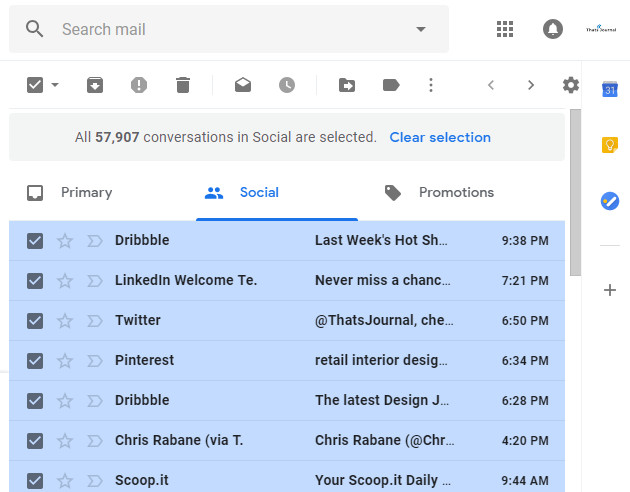Uncheck the Pinterest email checkbox
Viewport: 630px width, 492px height.
pyautogui.click(x=35, y=361)
